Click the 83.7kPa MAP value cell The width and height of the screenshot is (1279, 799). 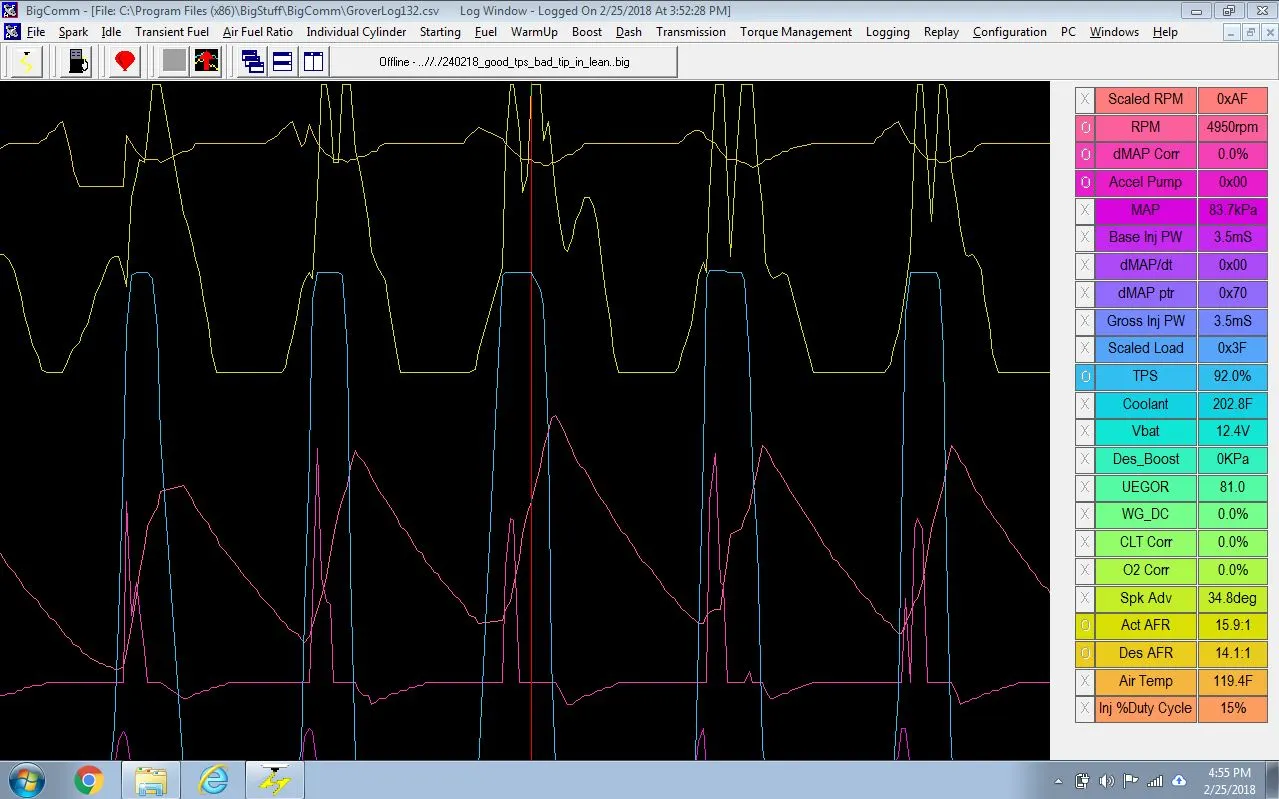pyautogui.click(x=1232, y=210)
